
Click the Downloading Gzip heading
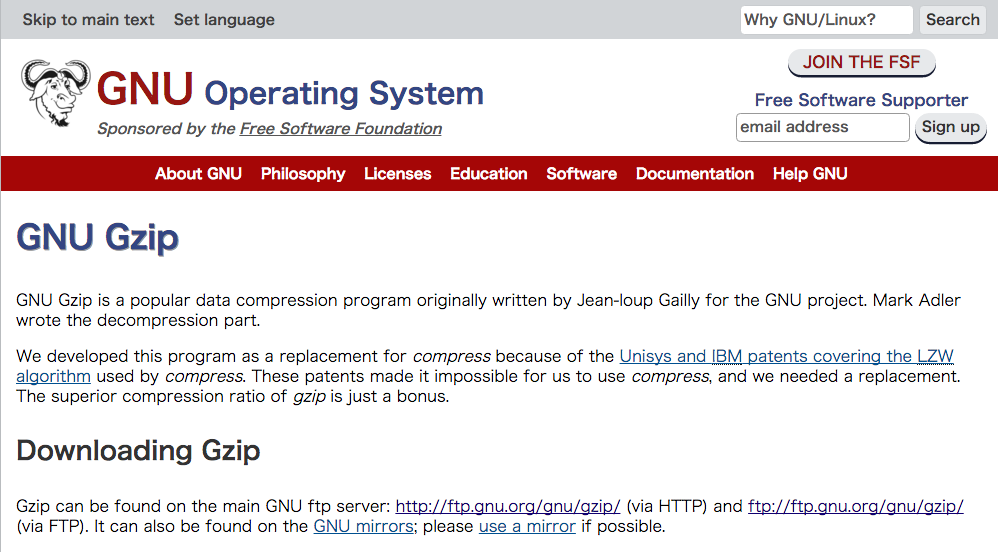pos(138,451)
